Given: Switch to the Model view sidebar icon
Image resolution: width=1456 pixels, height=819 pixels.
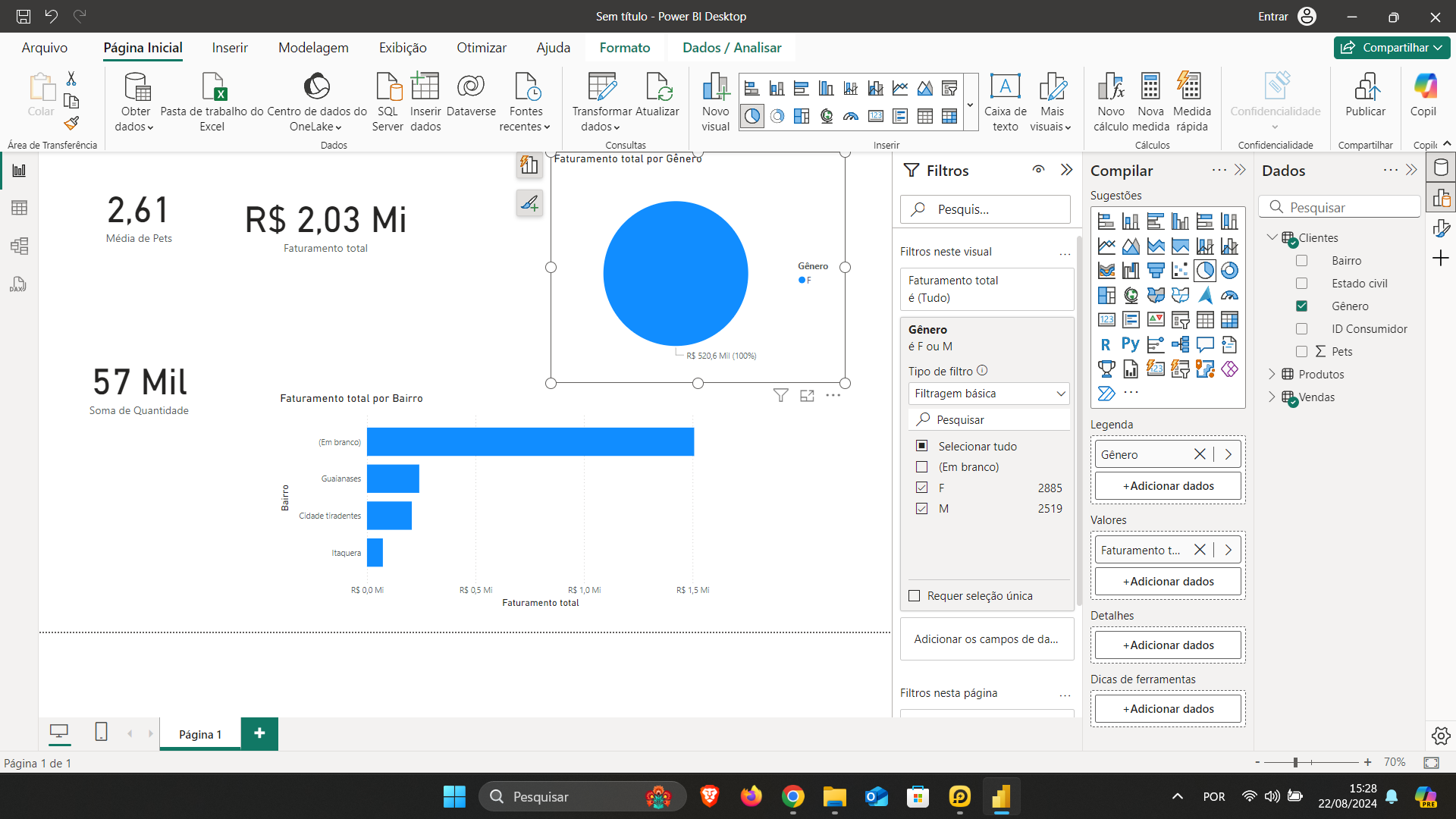Looking at the screenshot, I should point(19,246).
